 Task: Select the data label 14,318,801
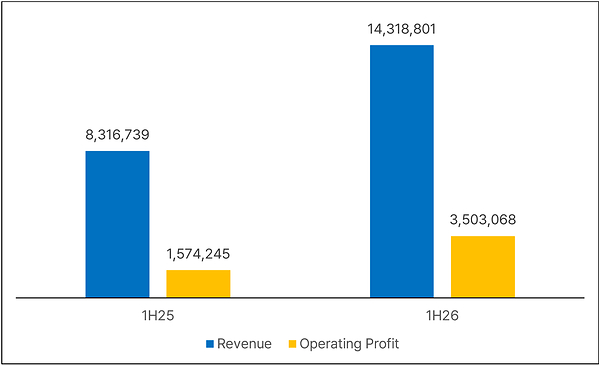pyautogui.click(x=402, y=29)
